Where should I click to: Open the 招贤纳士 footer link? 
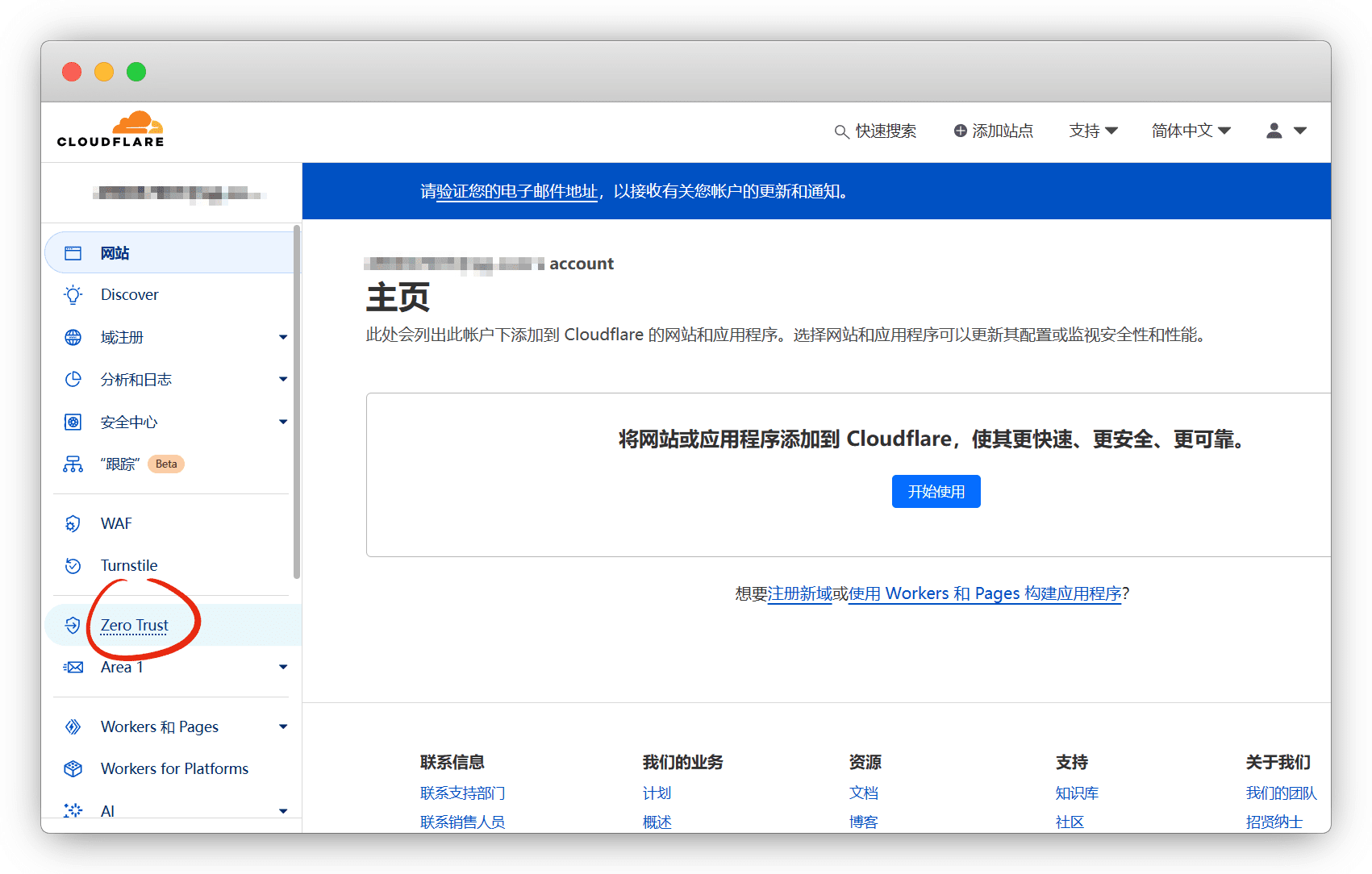tap(1274, 822)
